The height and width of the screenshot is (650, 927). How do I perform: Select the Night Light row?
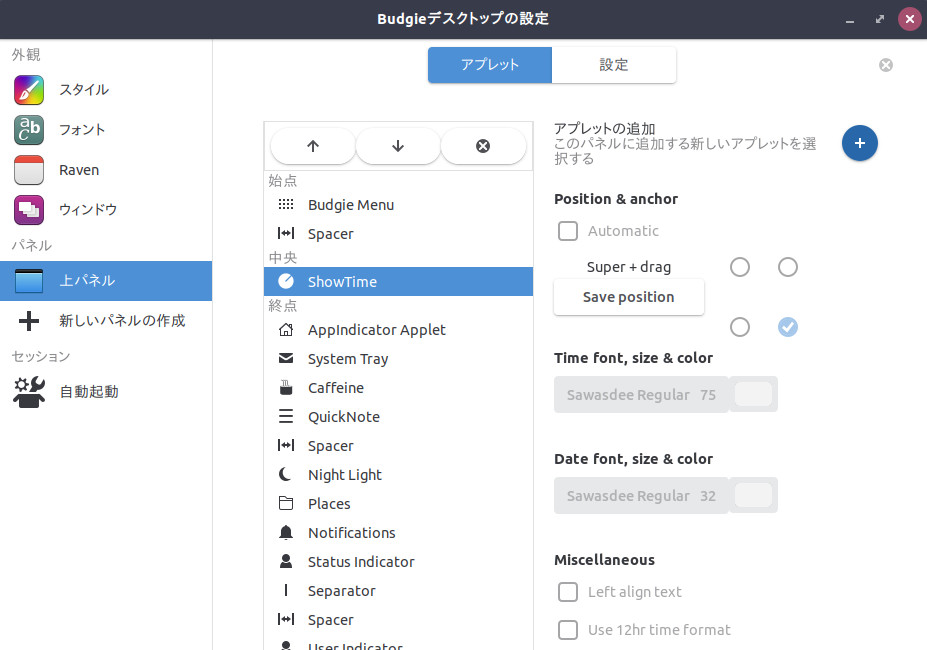pos(398,474)
